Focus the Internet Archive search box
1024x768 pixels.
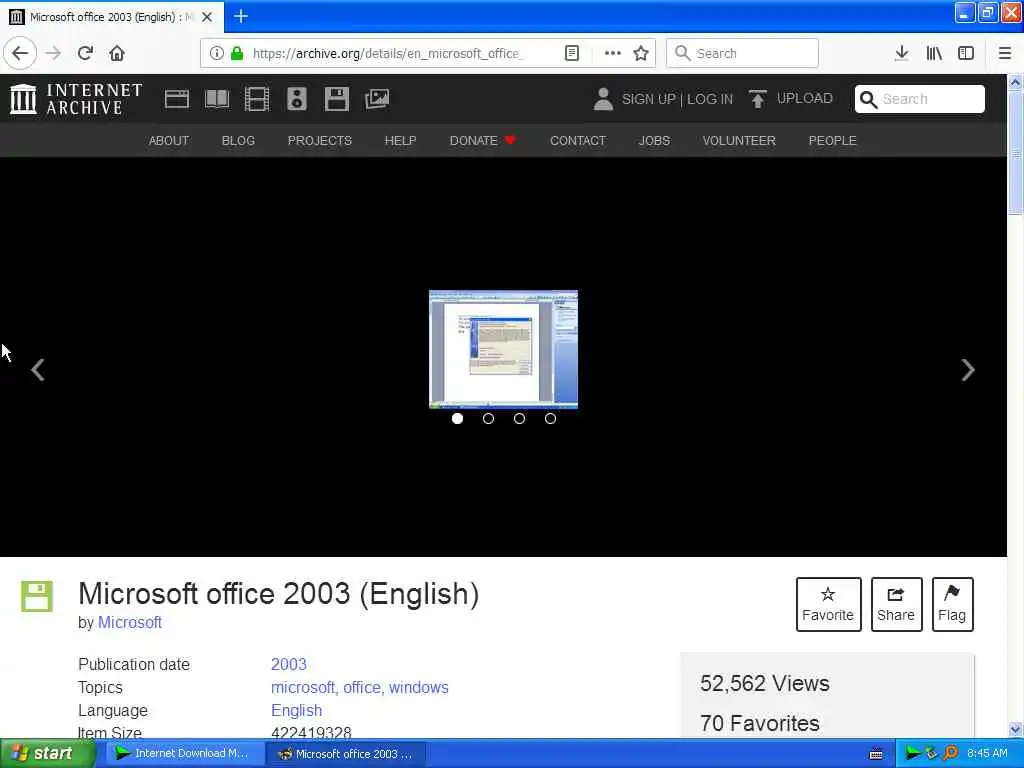(920, 99)
